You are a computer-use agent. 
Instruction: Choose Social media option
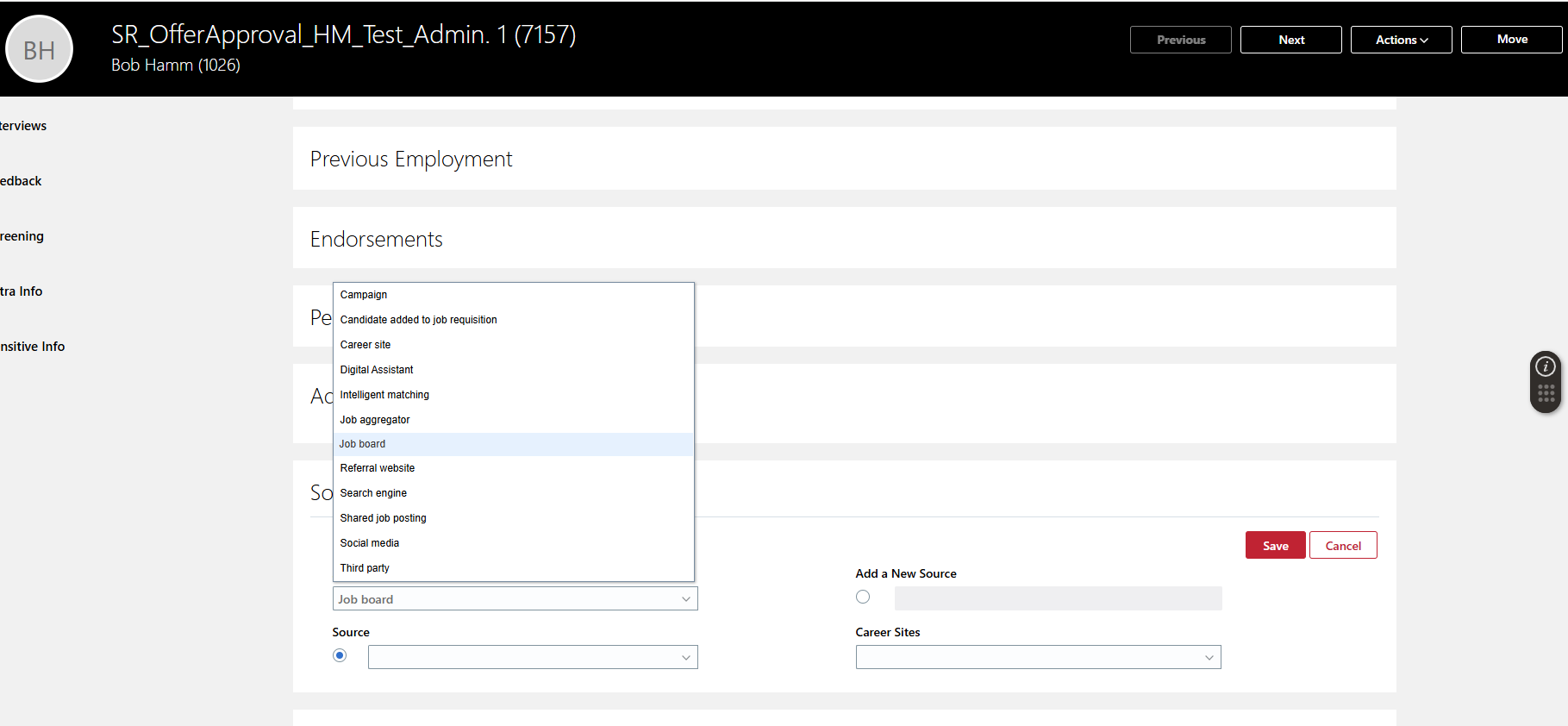[x=513, y=543]
